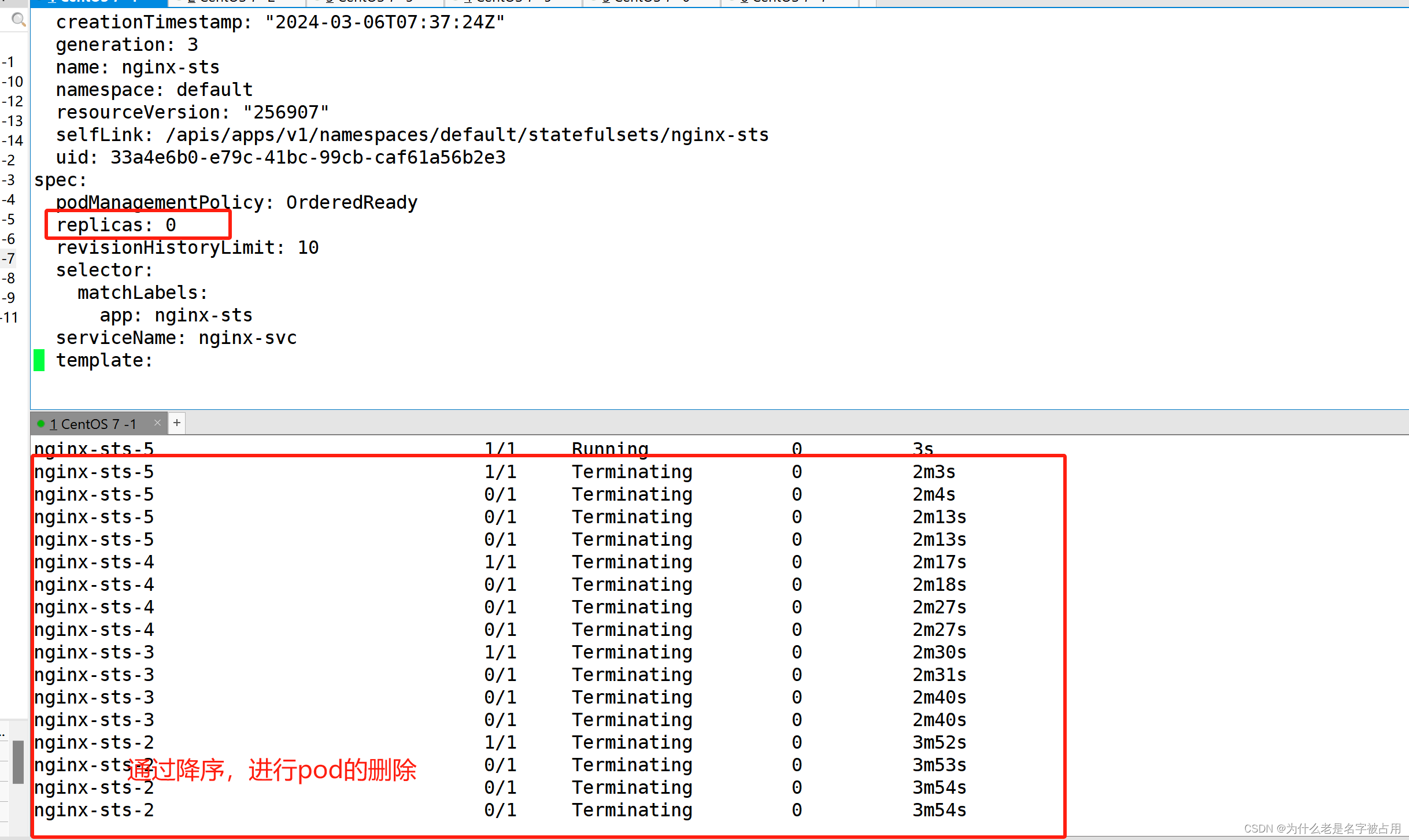
Task: Click the sidebar vertical scrollbar thumb
Action: [18, 761]
